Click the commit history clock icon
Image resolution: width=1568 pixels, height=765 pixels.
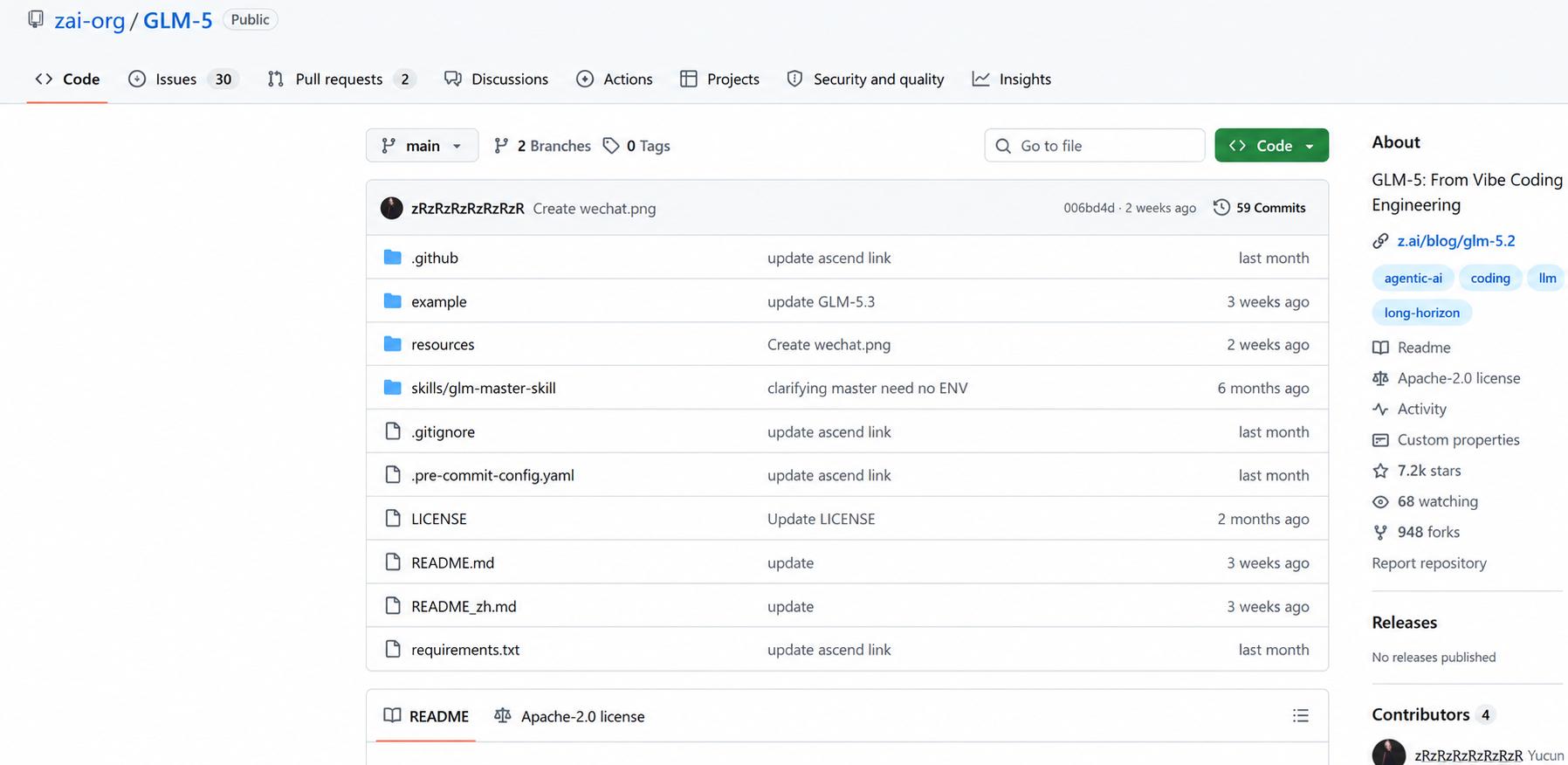click(1221, 208)
